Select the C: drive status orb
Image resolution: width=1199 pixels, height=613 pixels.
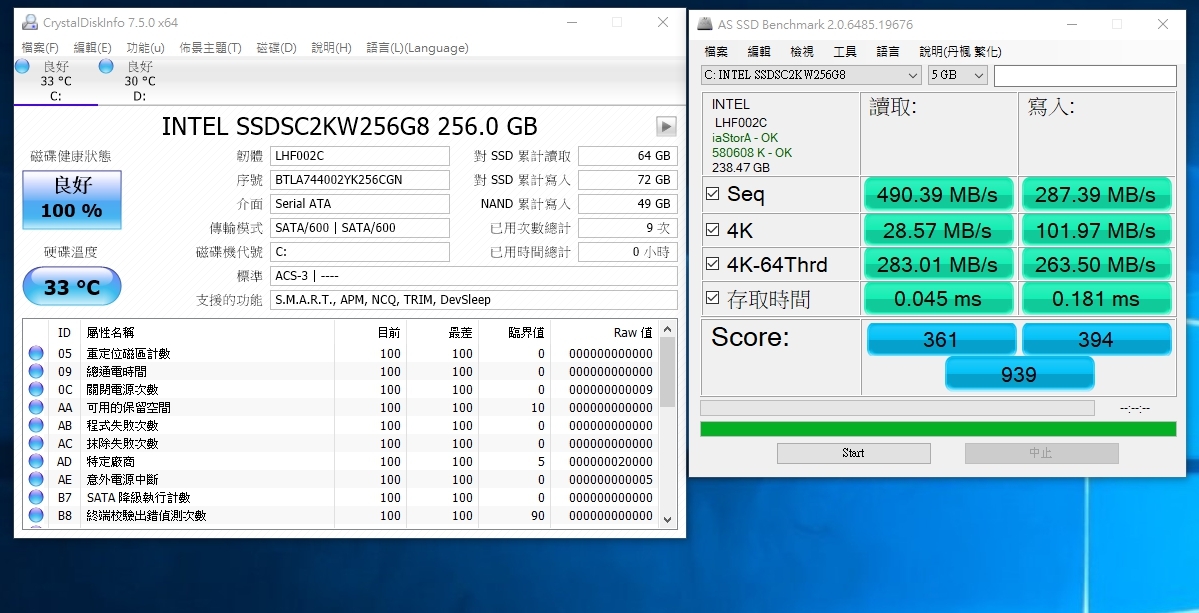[22, 66]
